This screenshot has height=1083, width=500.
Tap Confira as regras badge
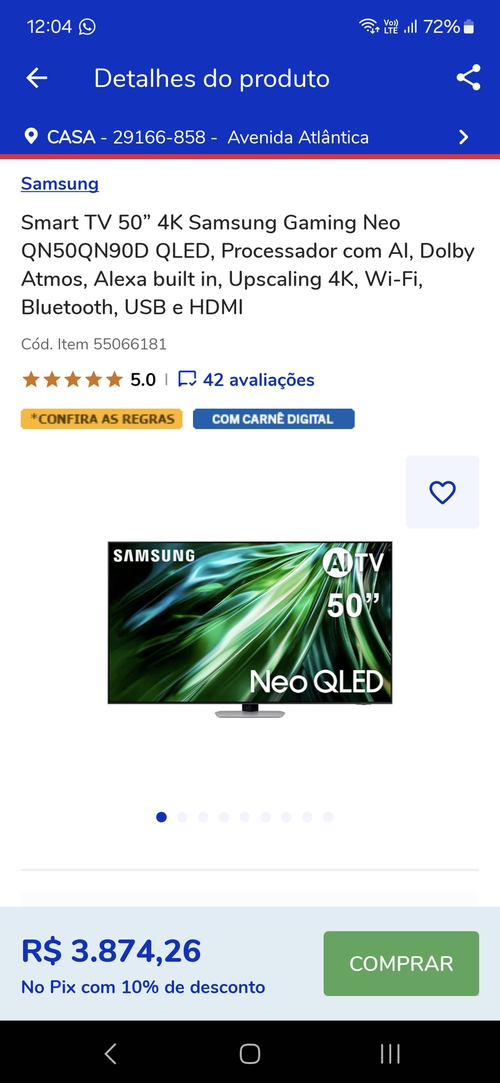tap(102, 419)
